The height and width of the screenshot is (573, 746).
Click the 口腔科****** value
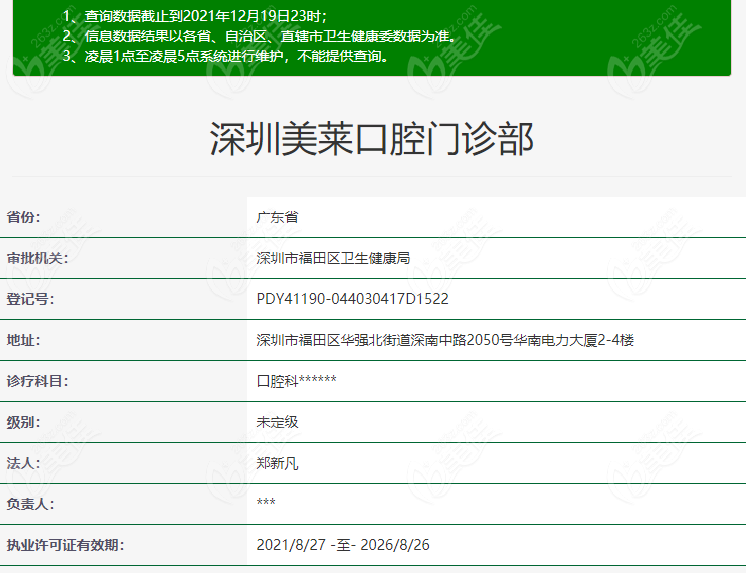(x=296, y=381)
